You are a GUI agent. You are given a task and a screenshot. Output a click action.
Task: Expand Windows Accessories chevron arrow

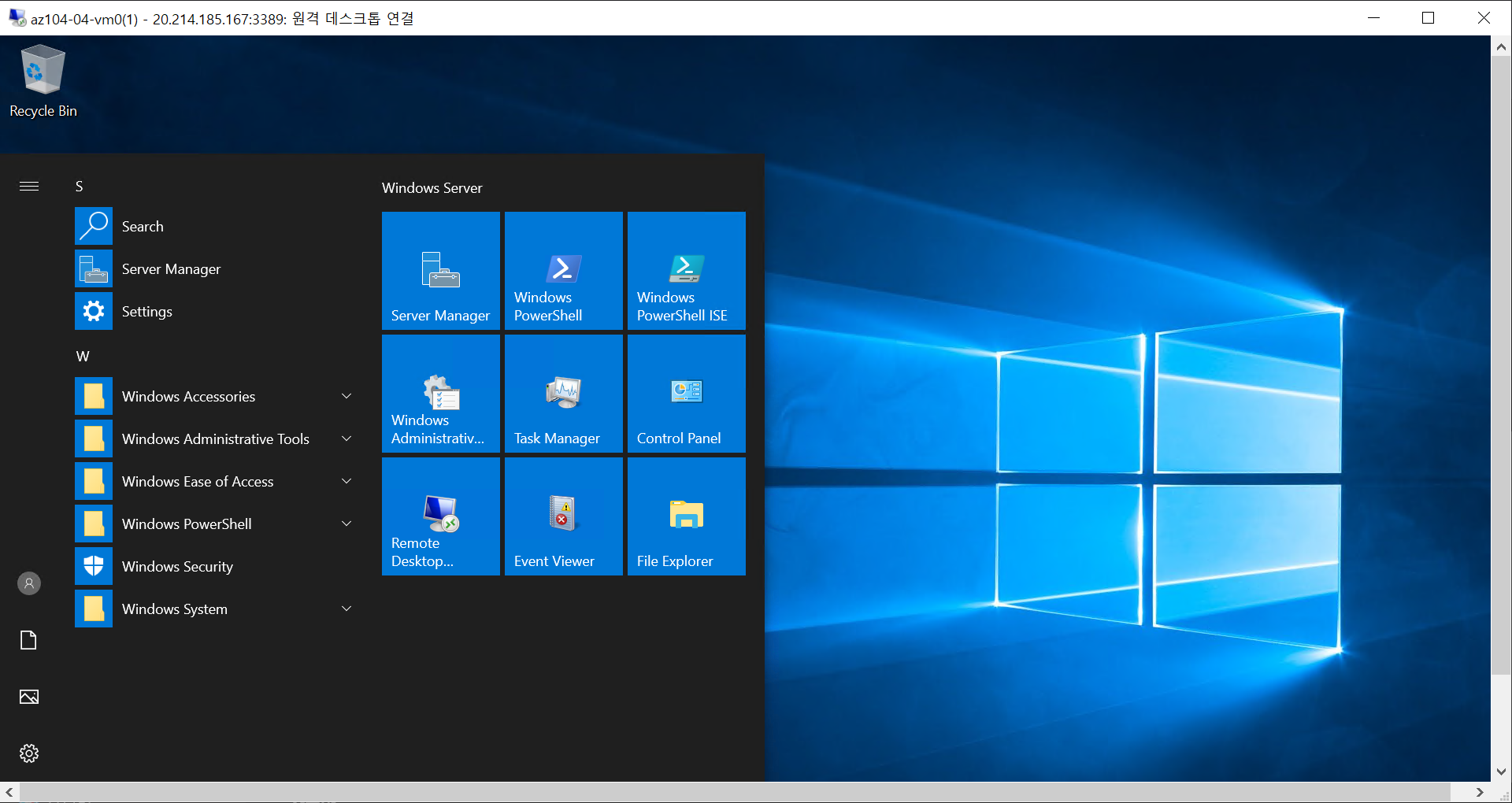[x=346, y=396]
